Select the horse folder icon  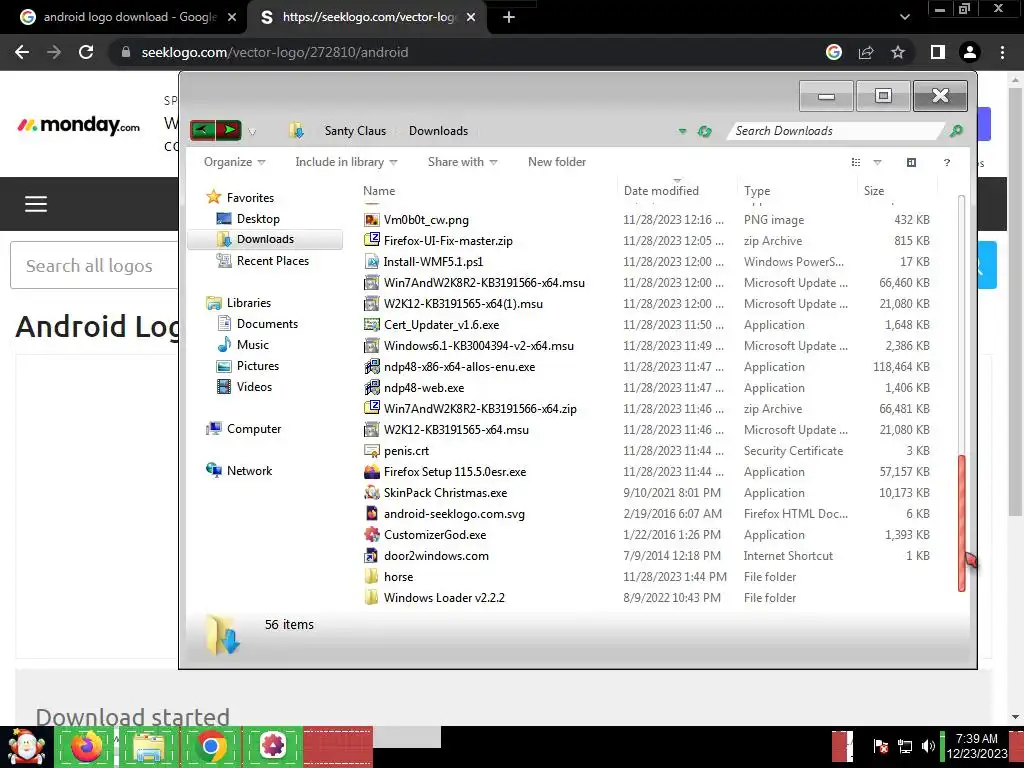click(372, 576)
